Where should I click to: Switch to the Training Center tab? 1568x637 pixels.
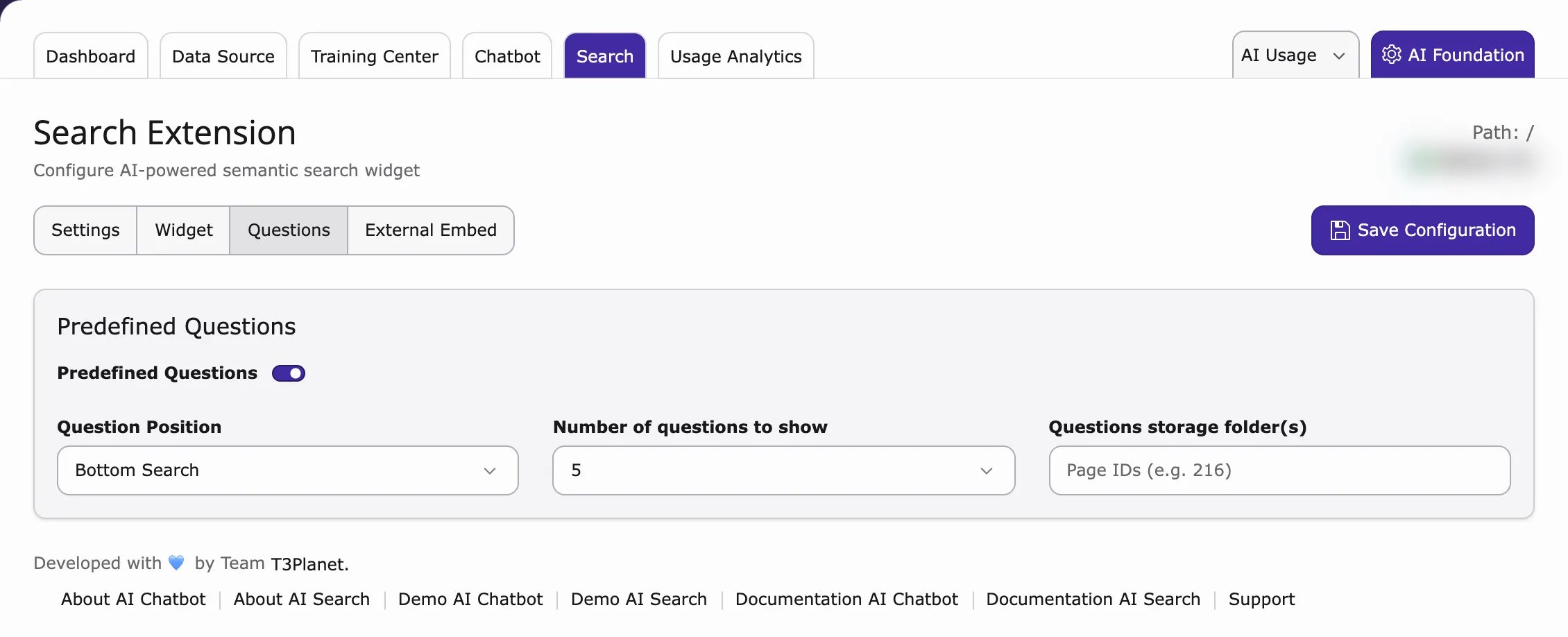click(375, 56)
